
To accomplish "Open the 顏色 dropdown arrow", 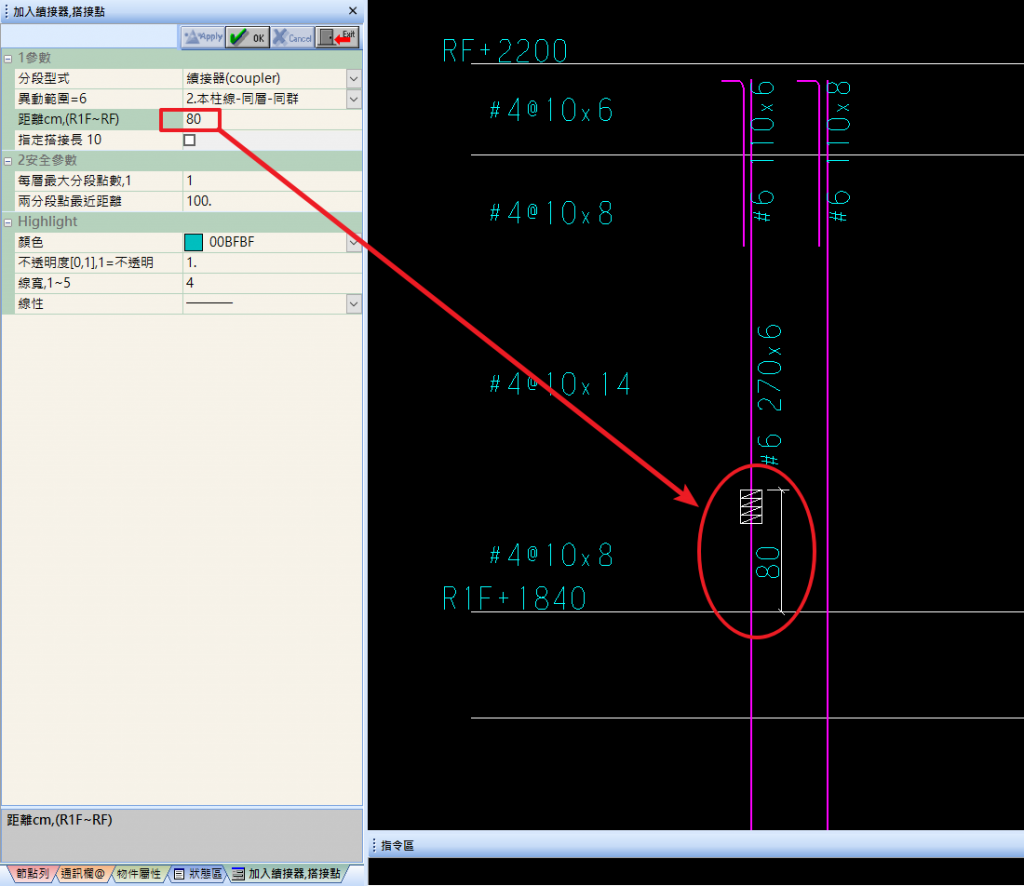I will [x=353, y=242].
